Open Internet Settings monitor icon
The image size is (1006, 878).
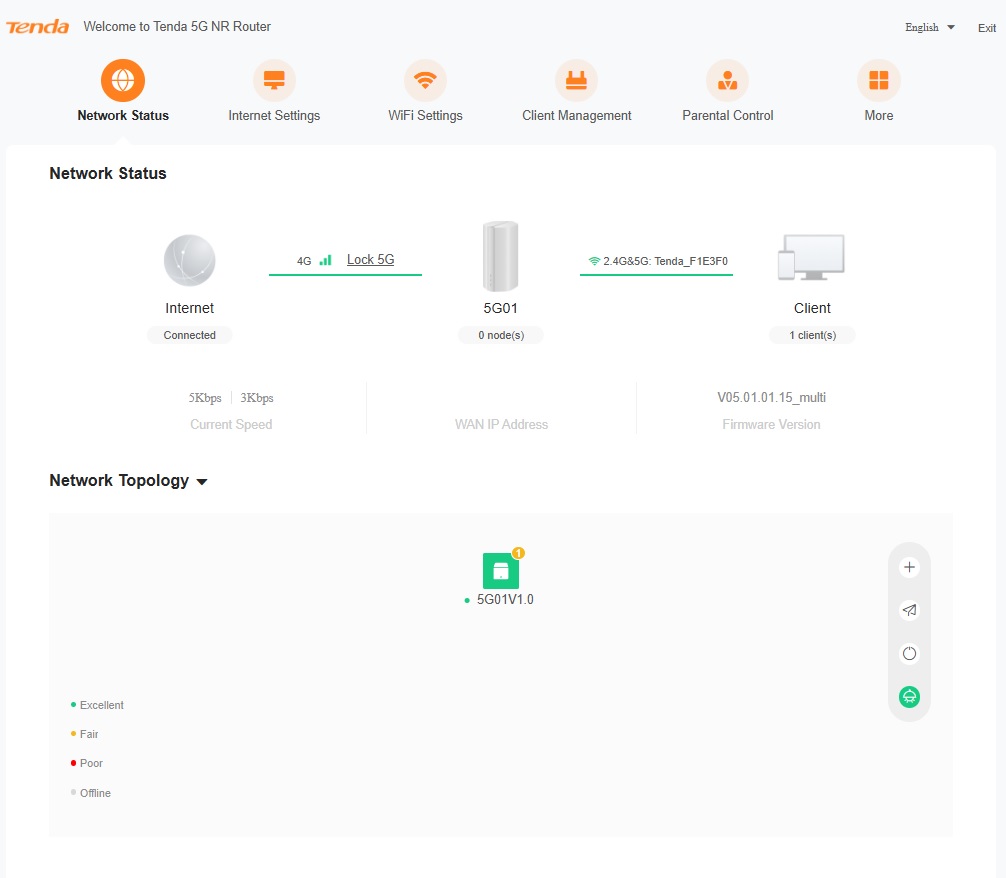274,80
